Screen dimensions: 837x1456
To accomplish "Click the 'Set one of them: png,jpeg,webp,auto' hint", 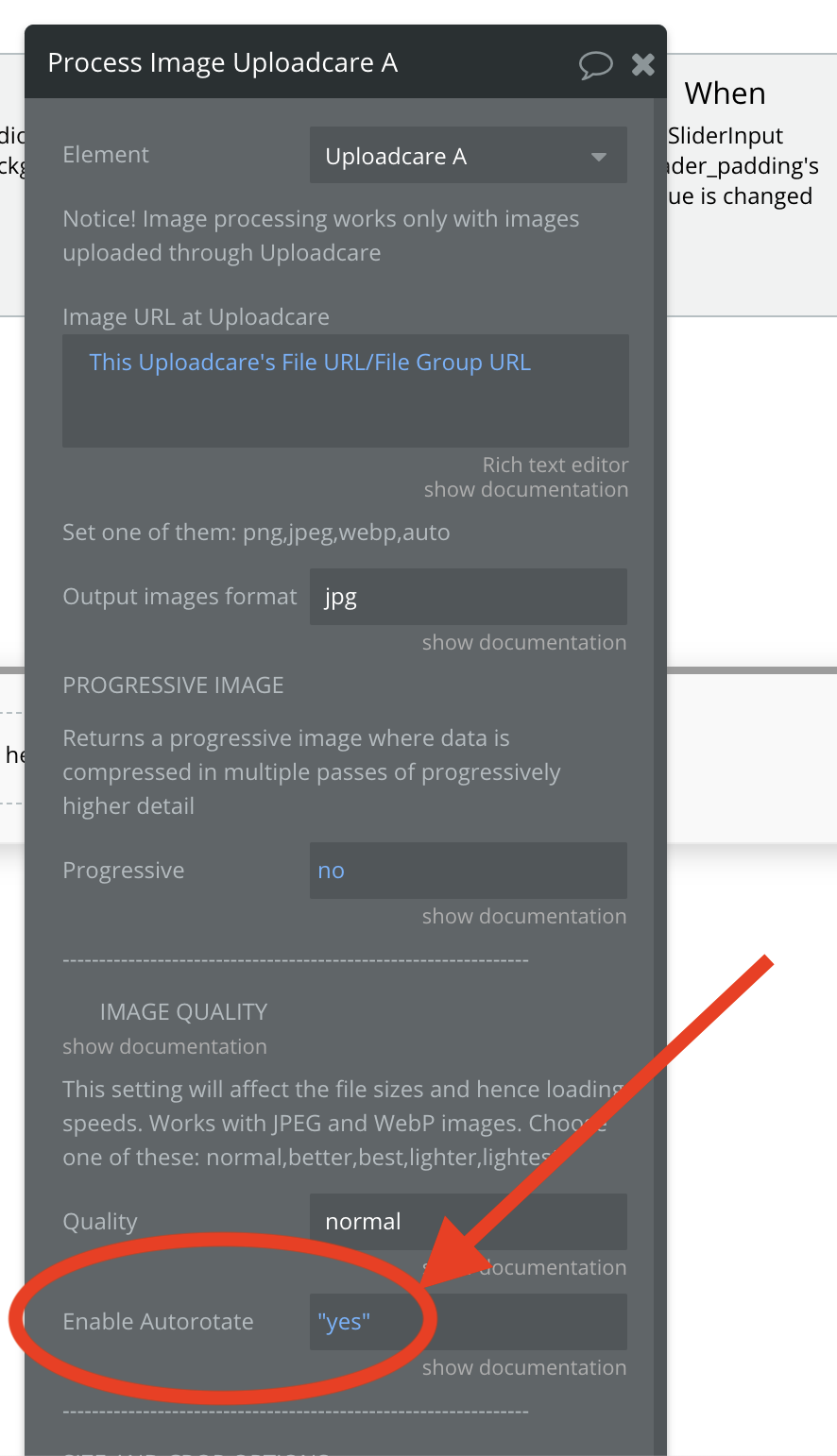I will click(x=256, y=533).
